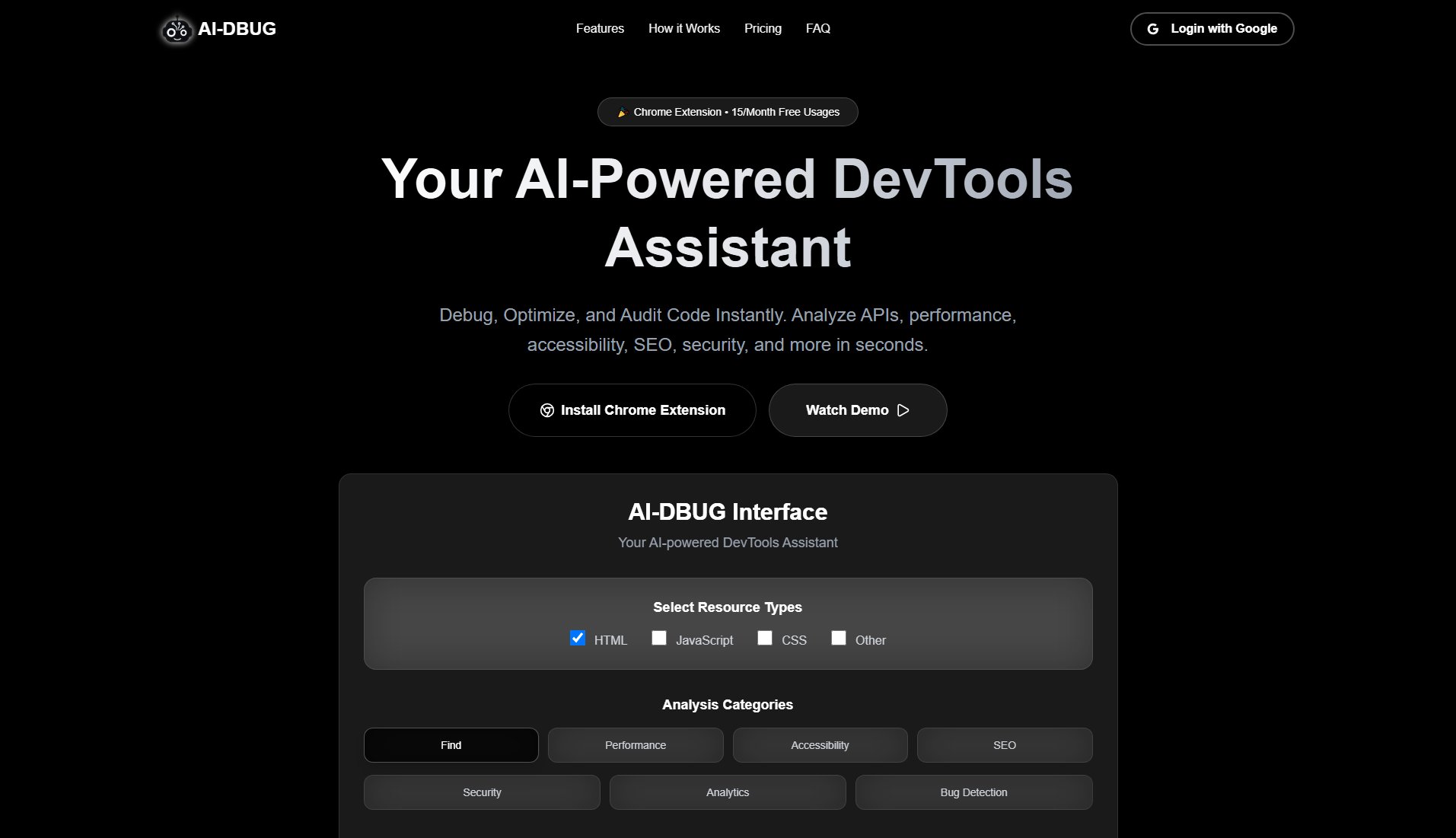Click the AI-DBUG brand name text
1456x838 pixels.
237,29
